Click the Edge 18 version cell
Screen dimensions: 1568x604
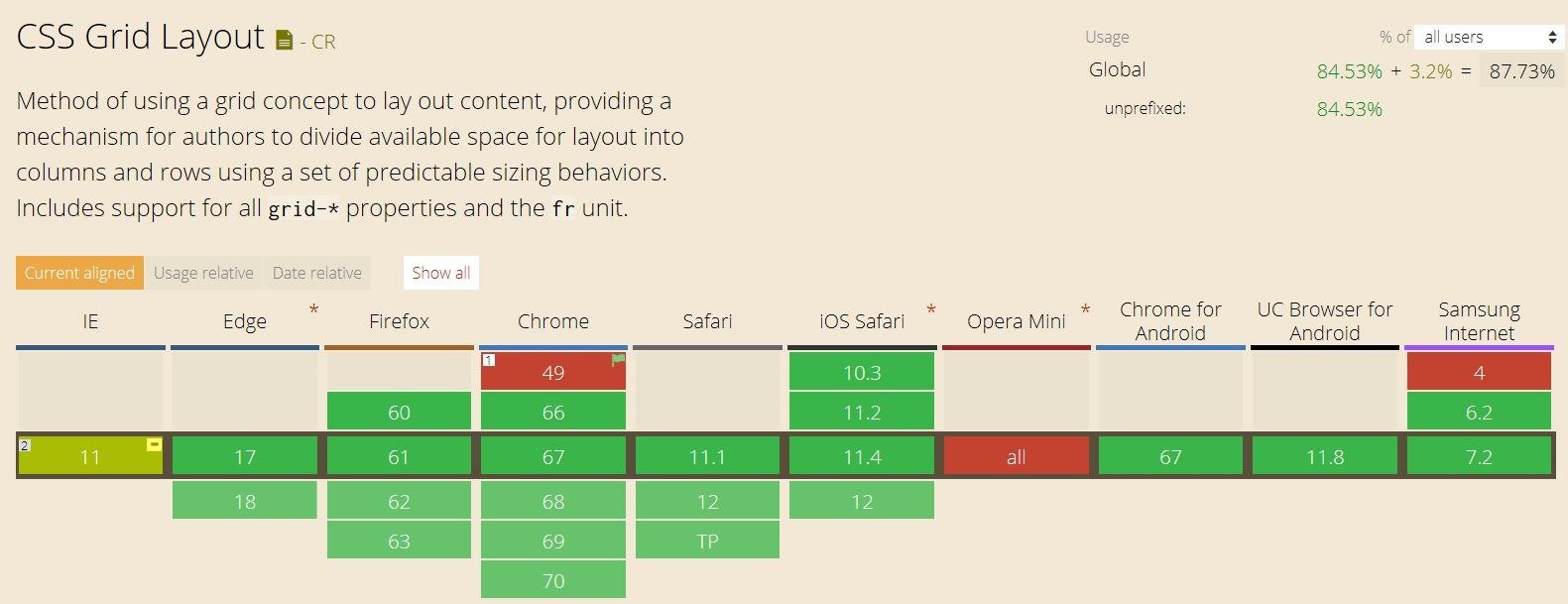[x=245, y=502]
